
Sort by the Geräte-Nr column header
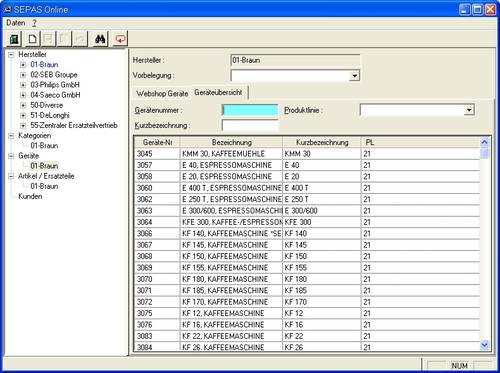click(157, 142)
